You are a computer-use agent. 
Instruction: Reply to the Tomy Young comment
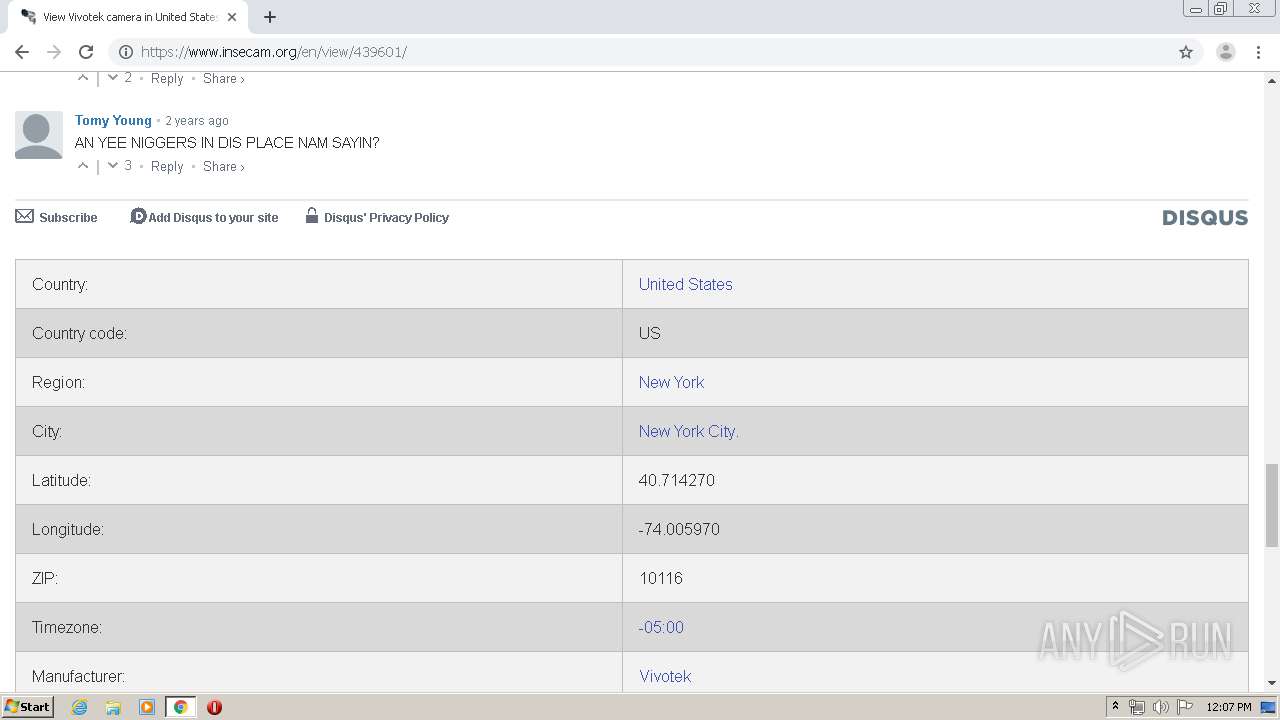pos(167,167)
